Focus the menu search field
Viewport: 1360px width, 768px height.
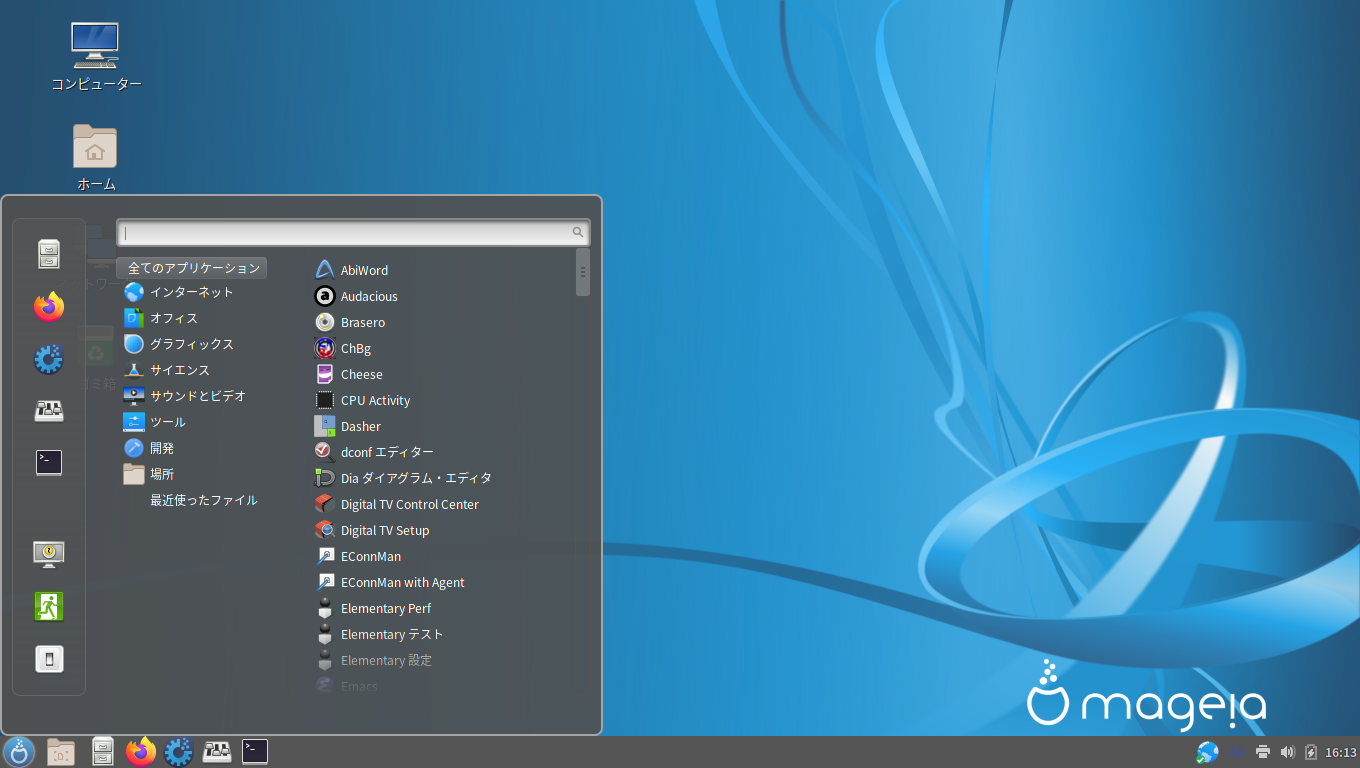click(x=353, y=232)
